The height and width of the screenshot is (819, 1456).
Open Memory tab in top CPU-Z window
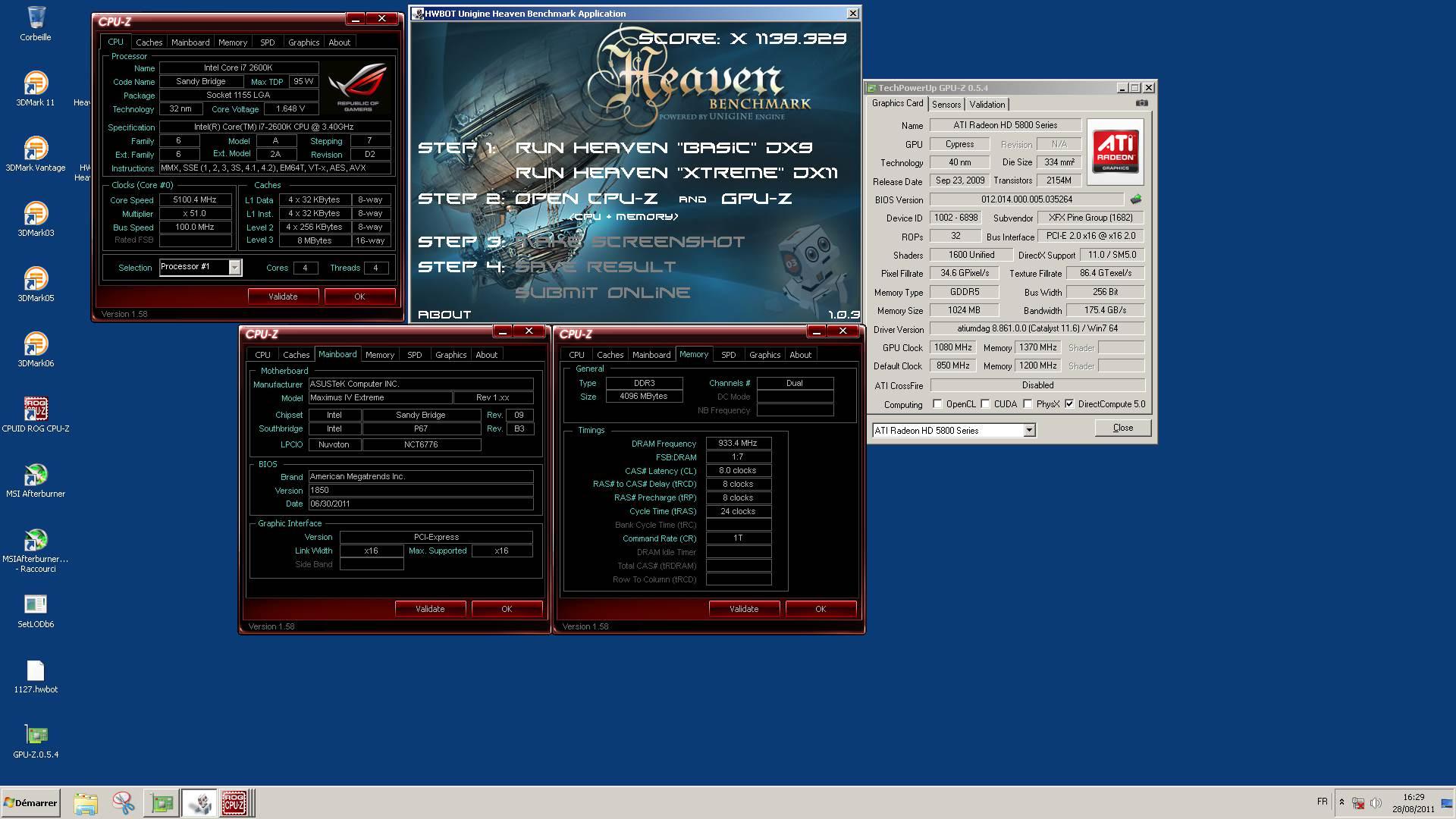coord(232,42)
